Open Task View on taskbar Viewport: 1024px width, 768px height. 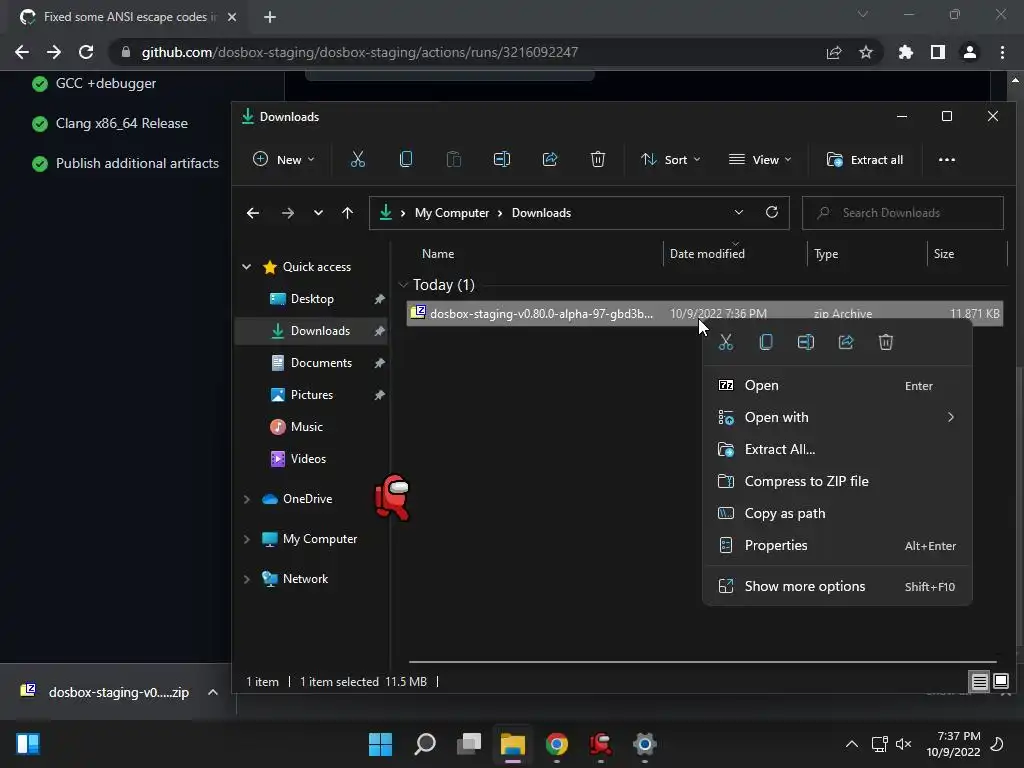(469, 744)
